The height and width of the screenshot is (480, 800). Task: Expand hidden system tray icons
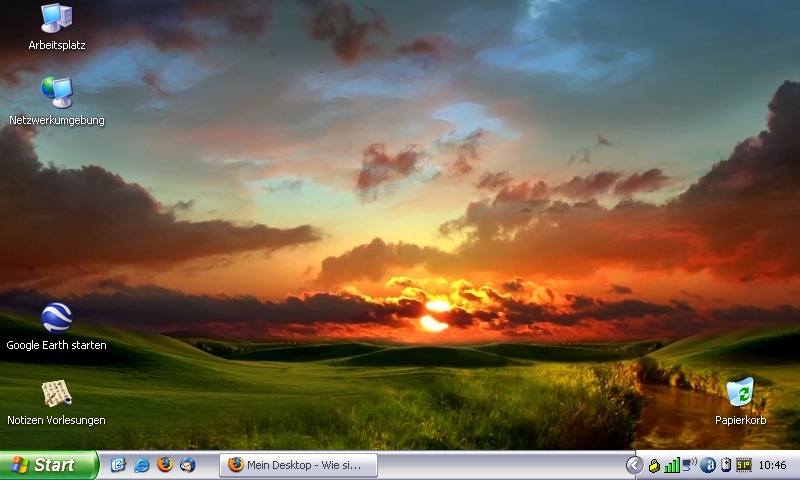click(633, 465)
